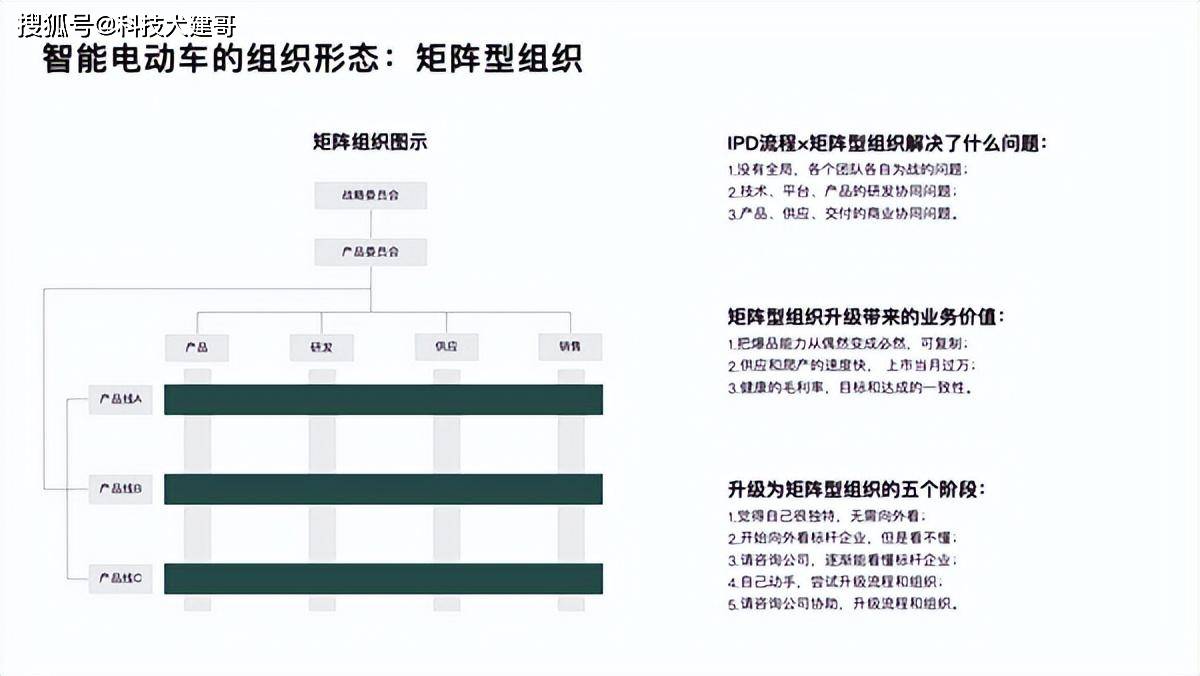The width and height of the screenshot is (1200, 676).
Task: Click the 产品 department box
Action: click(x=197, y=347)
